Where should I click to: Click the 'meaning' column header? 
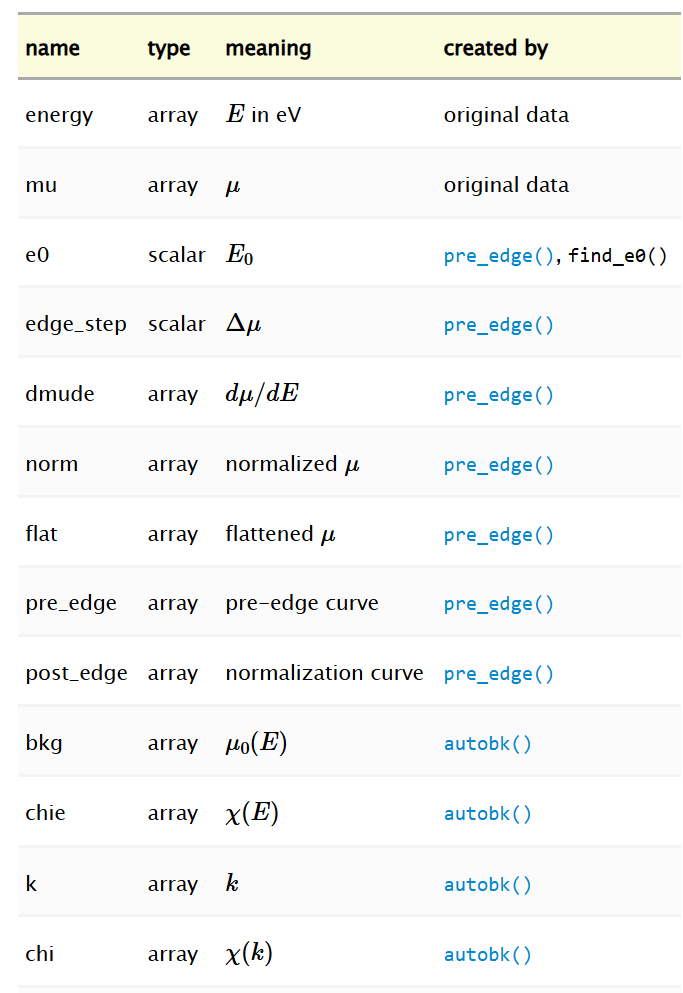tap(269, 49)
